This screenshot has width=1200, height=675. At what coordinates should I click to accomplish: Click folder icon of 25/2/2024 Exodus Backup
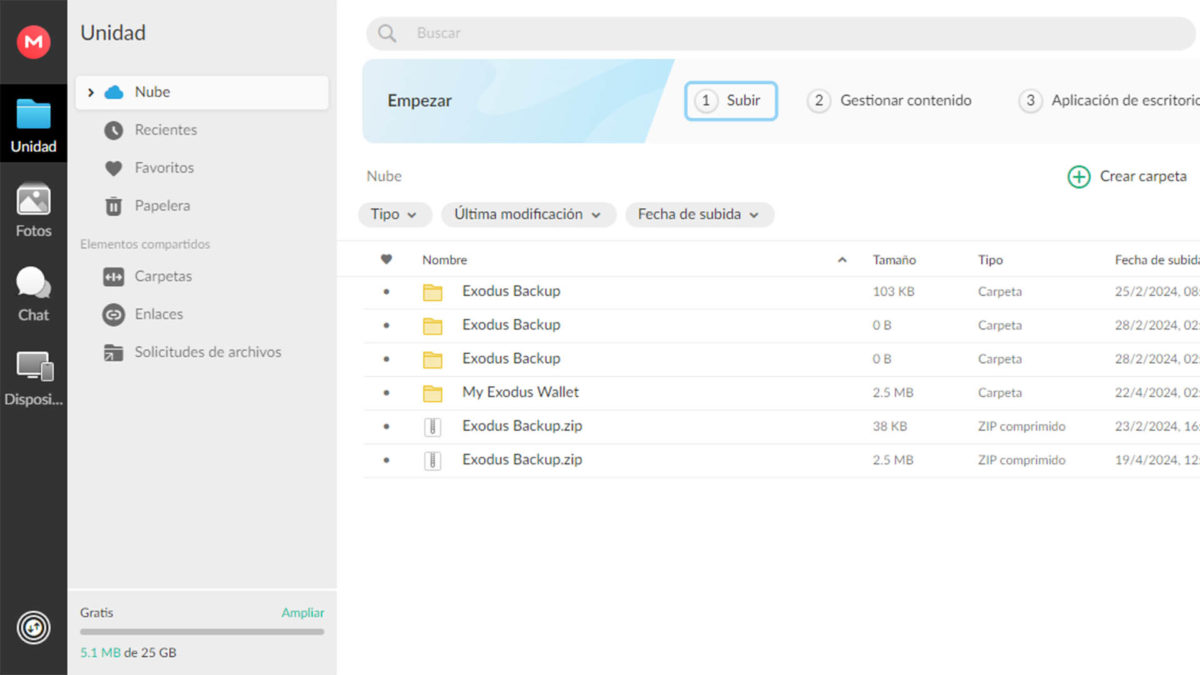(x=432, y=292)
